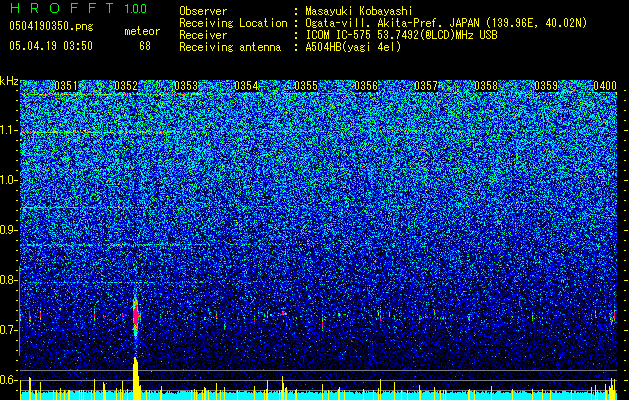This screenshot has width=629, height=400.
Task: Click the 0356 time marker
Action: pos(366,86)
